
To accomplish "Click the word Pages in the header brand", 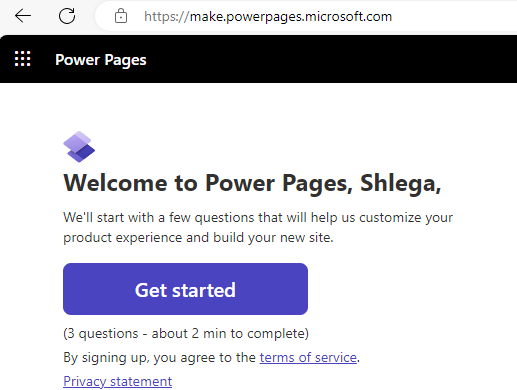I will pos(125,61).
